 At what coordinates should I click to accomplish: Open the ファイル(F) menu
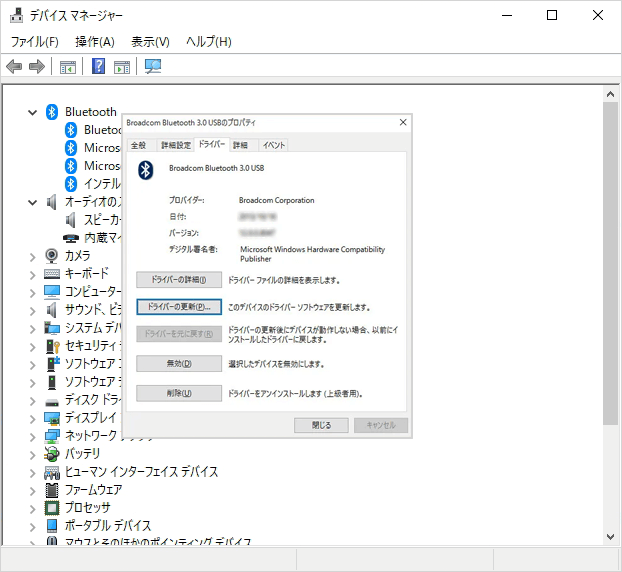click(35, 42)
